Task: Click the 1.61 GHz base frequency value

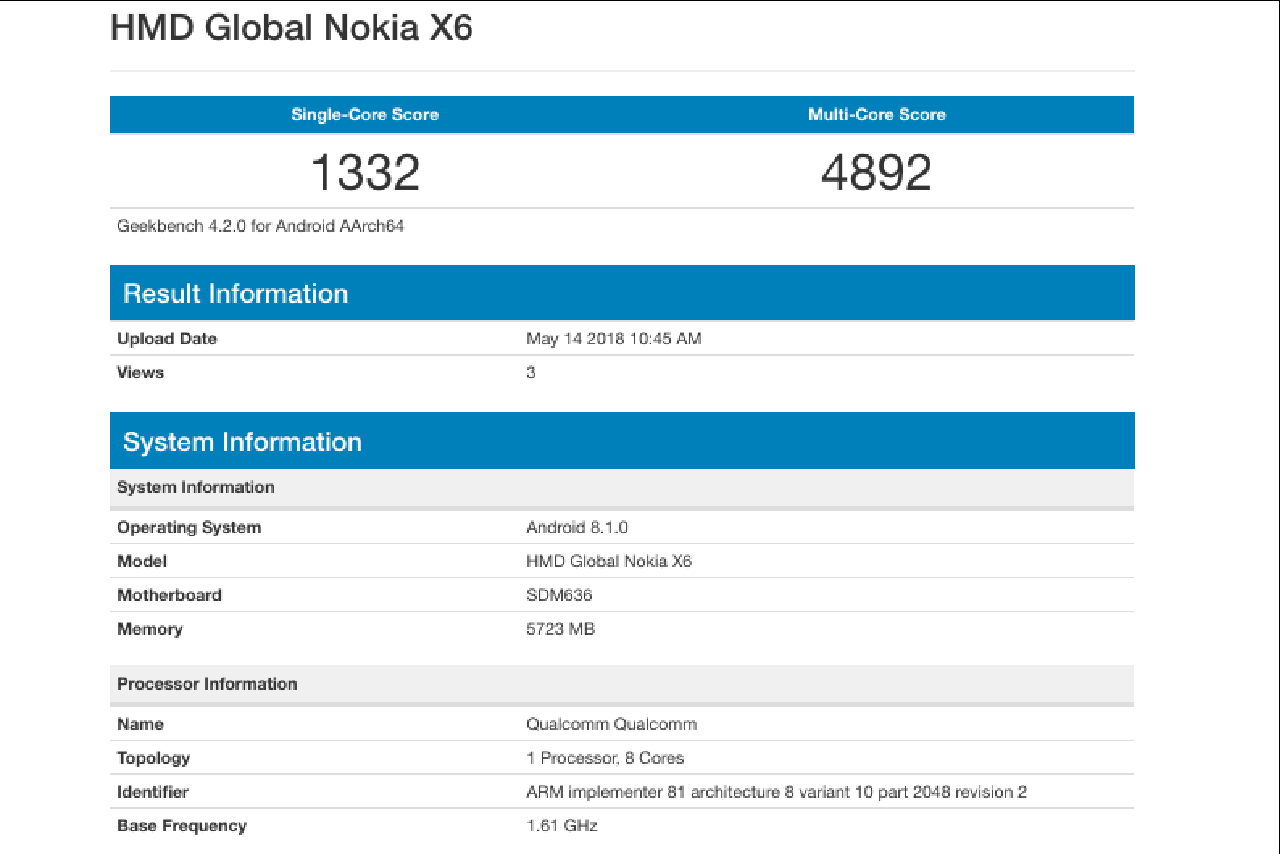Action: point(561,827)
